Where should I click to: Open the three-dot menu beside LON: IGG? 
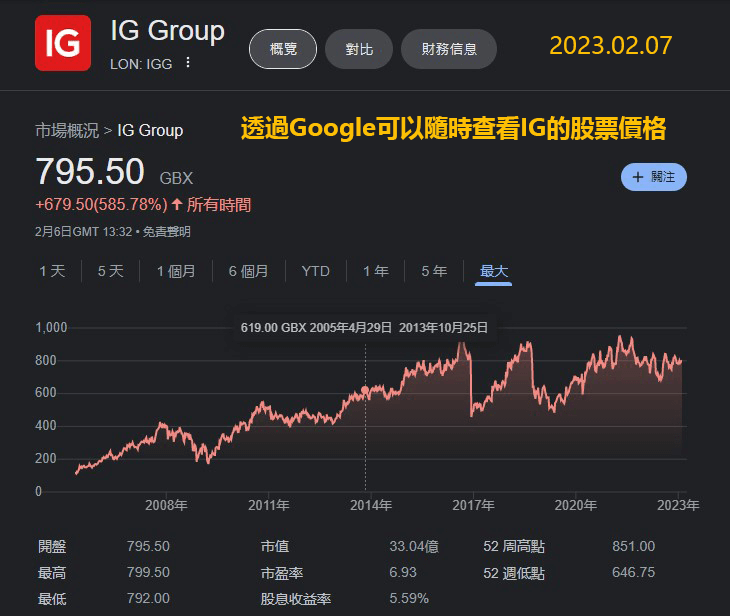tap(187, 63)
